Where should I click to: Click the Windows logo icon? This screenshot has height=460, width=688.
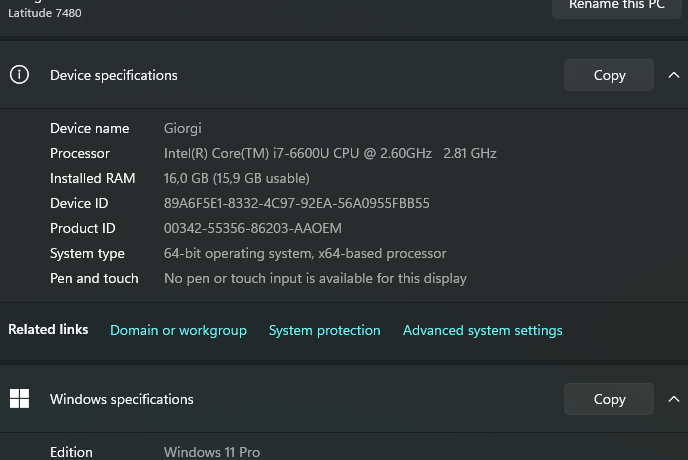[x=19, y=399]
